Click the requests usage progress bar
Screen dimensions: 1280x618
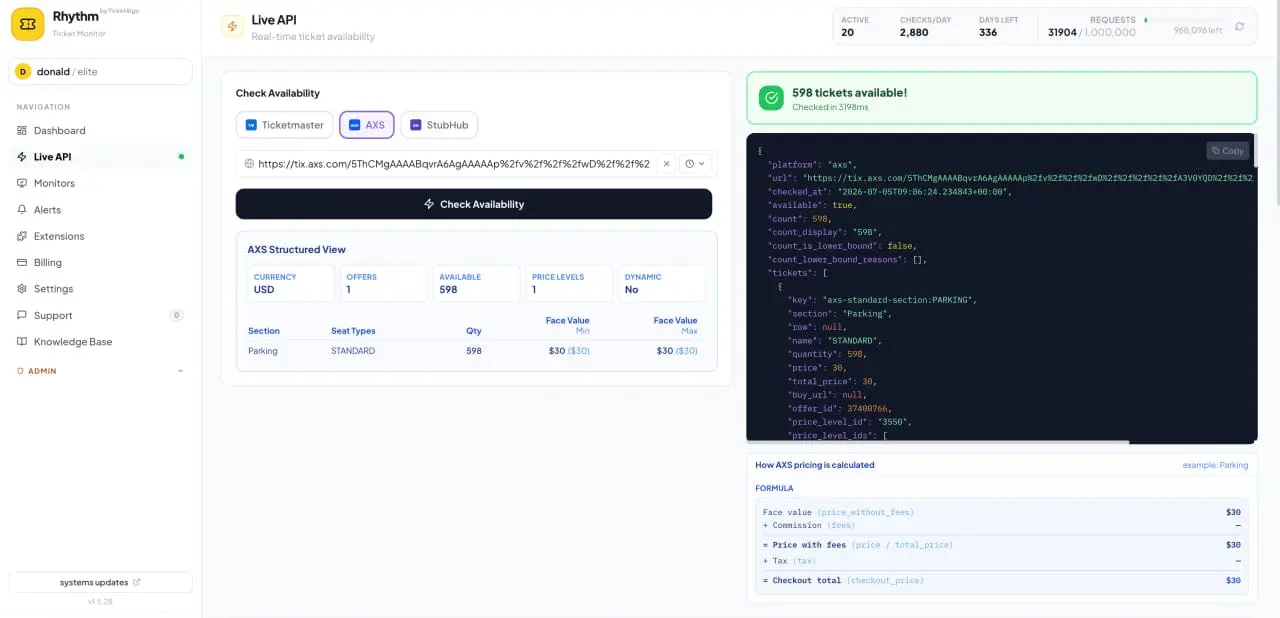(x=1184, y=19)
